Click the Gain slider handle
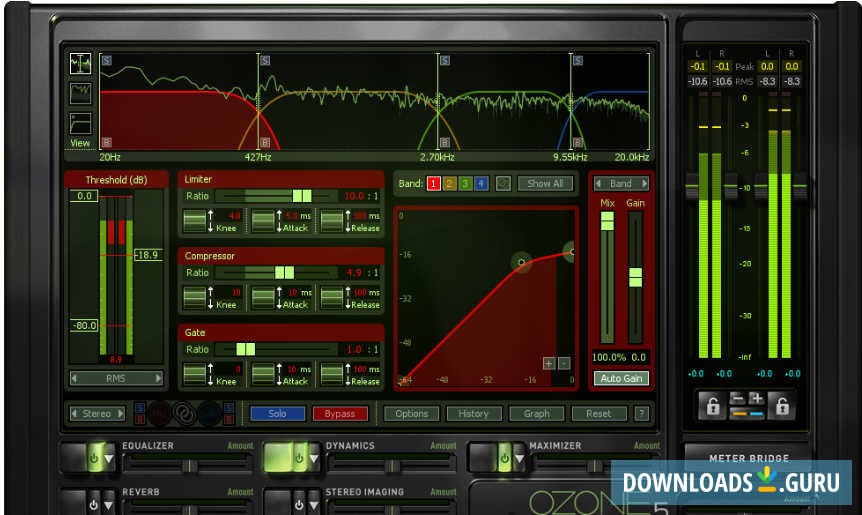862x515 pixels. pyautogui.click(x=635, y=277)
